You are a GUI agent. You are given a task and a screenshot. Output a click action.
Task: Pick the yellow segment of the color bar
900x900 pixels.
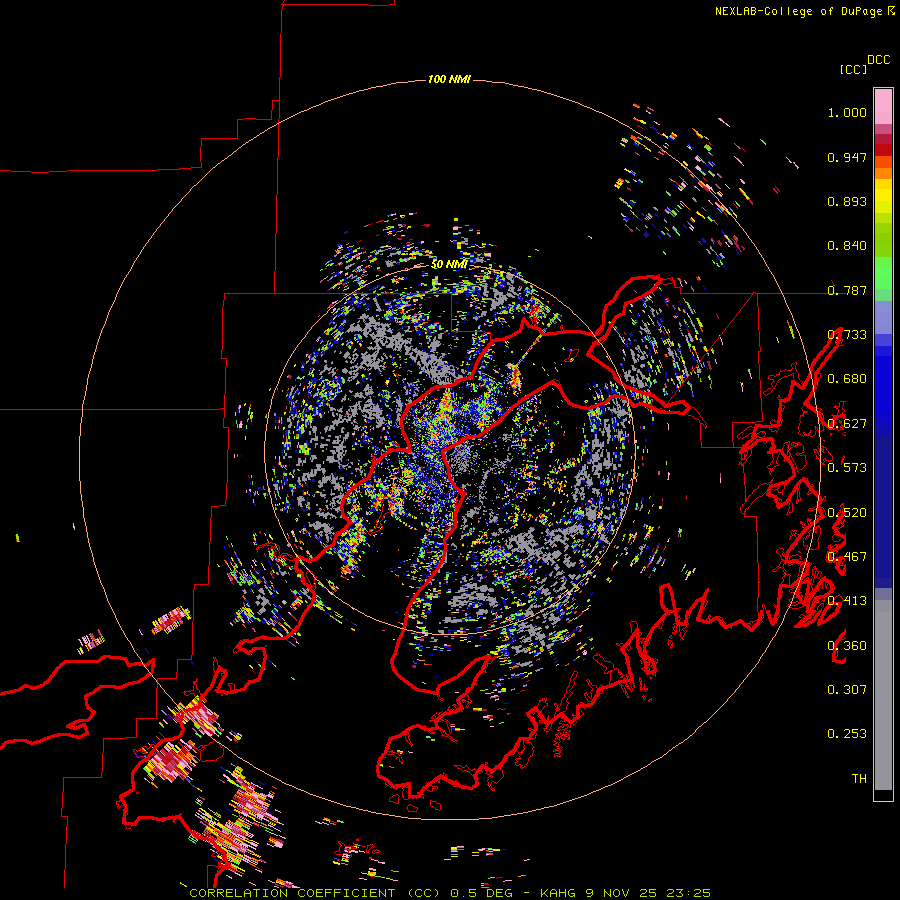[x=883, y=197]
